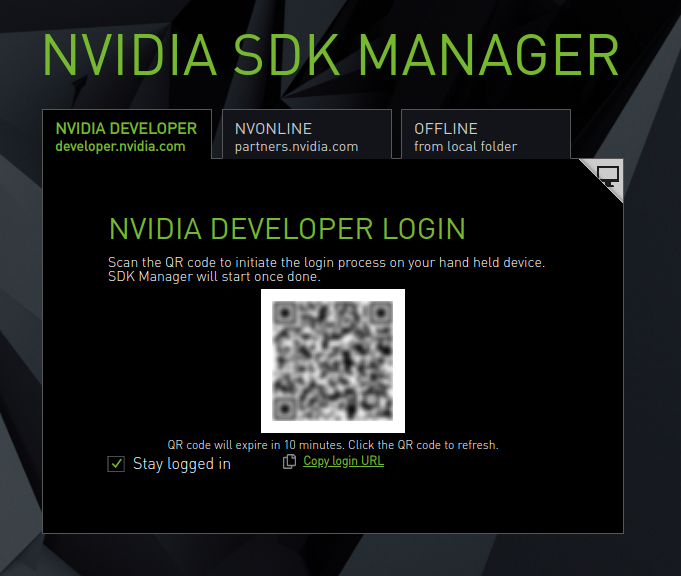
Task: Click partners.nvidia.com under NVONLINE
Action: pos(296,147)
